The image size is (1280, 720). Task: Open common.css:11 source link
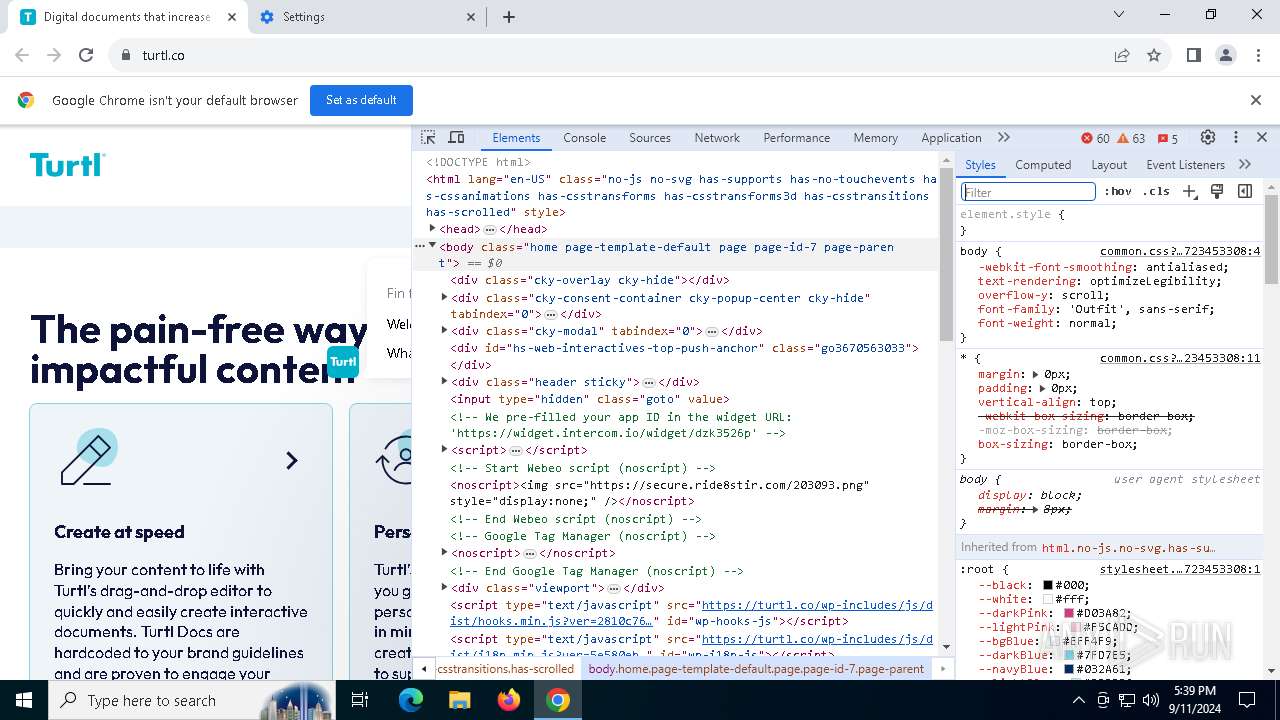1180,358
